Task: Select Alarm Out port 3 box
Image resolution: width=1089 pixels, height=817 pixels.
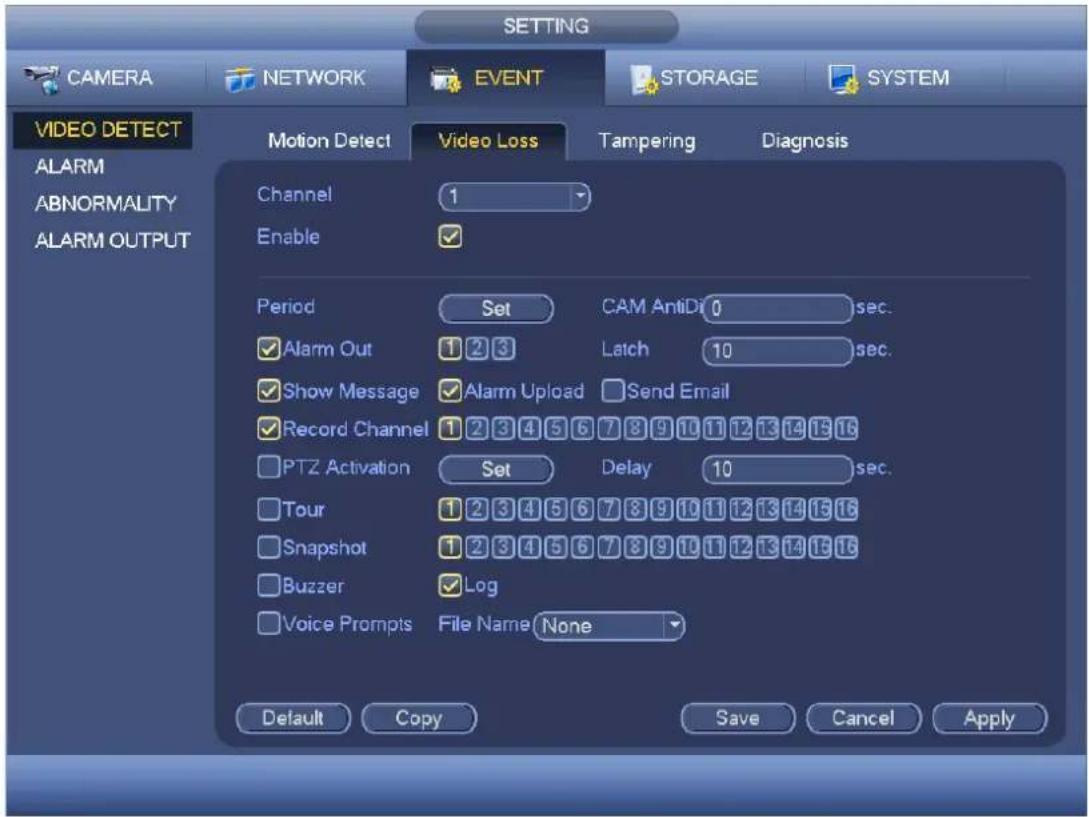Action: 504,349
